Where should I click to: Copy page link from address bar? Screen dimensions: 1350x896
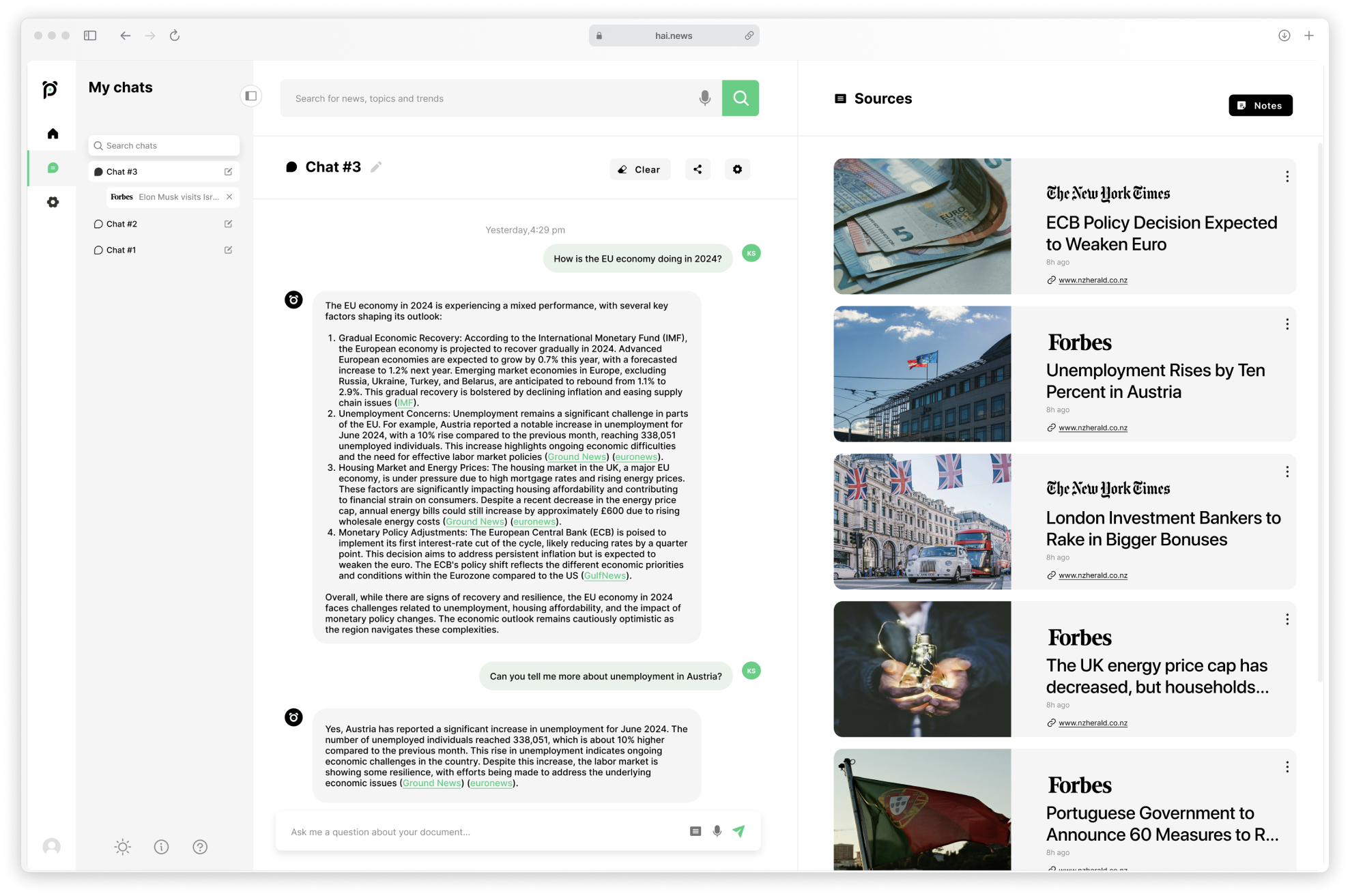[x=749, y=35]
